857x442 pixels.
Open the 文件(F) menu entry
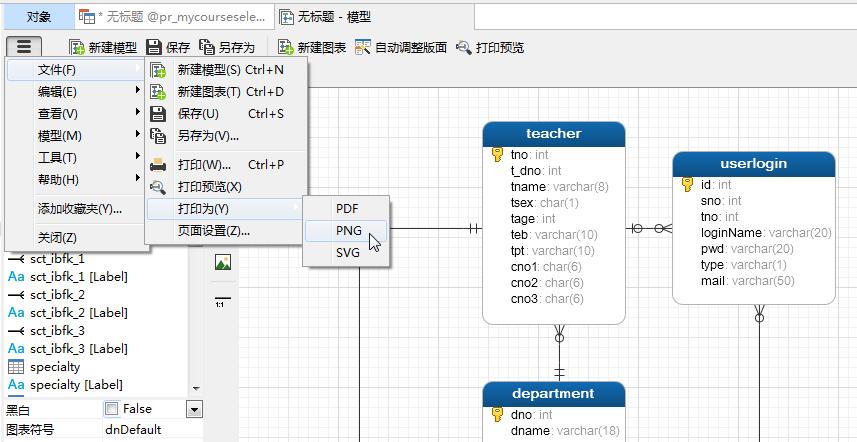[75, 70]
